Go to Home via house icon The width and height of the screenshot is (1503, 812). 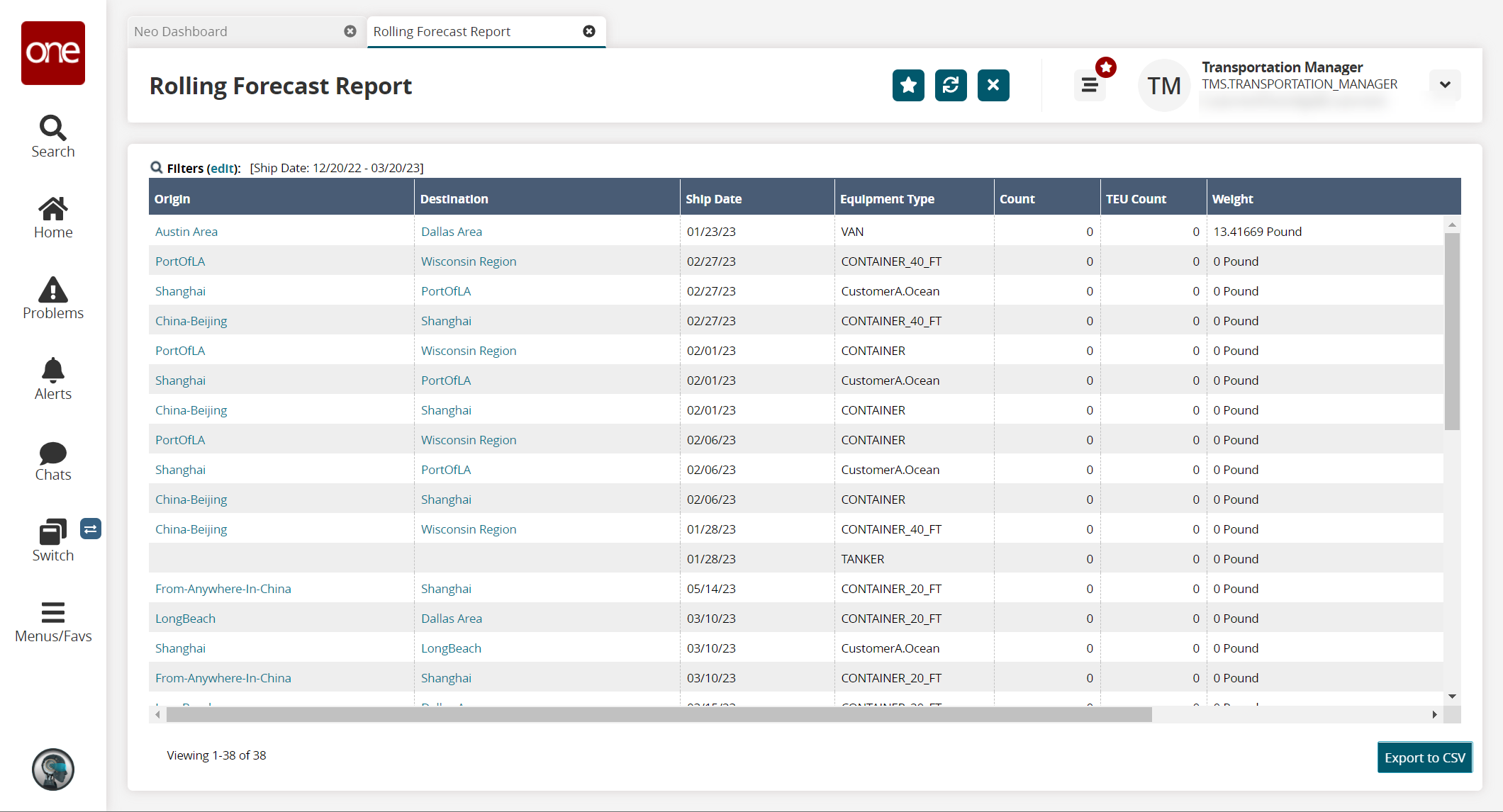point(53,209)
